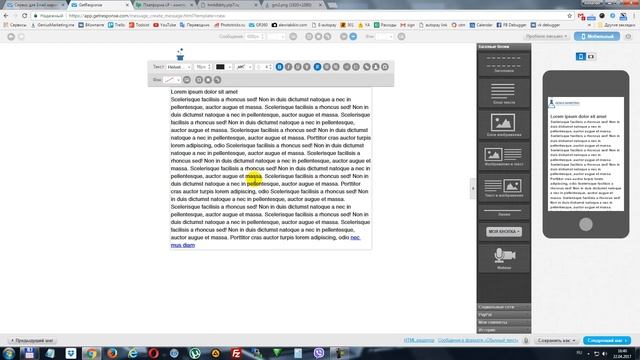Switch mobile preview to landscape orientation
Image resolution: width=640 pixels, height=360 pixels.
(591, 56)
